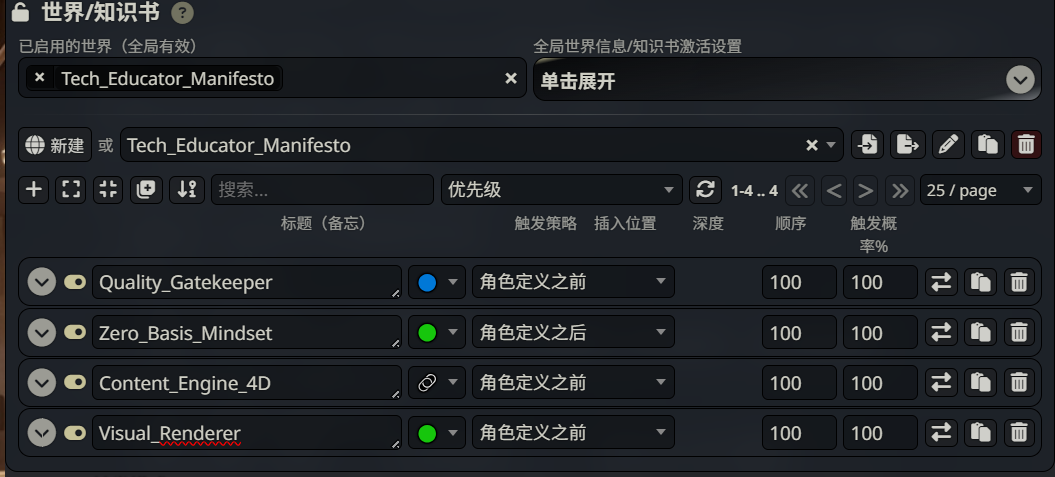The width and height of the screenshot is (1055, 477).
Task: Click the plus icon to add a new entry
Action: 34,190
